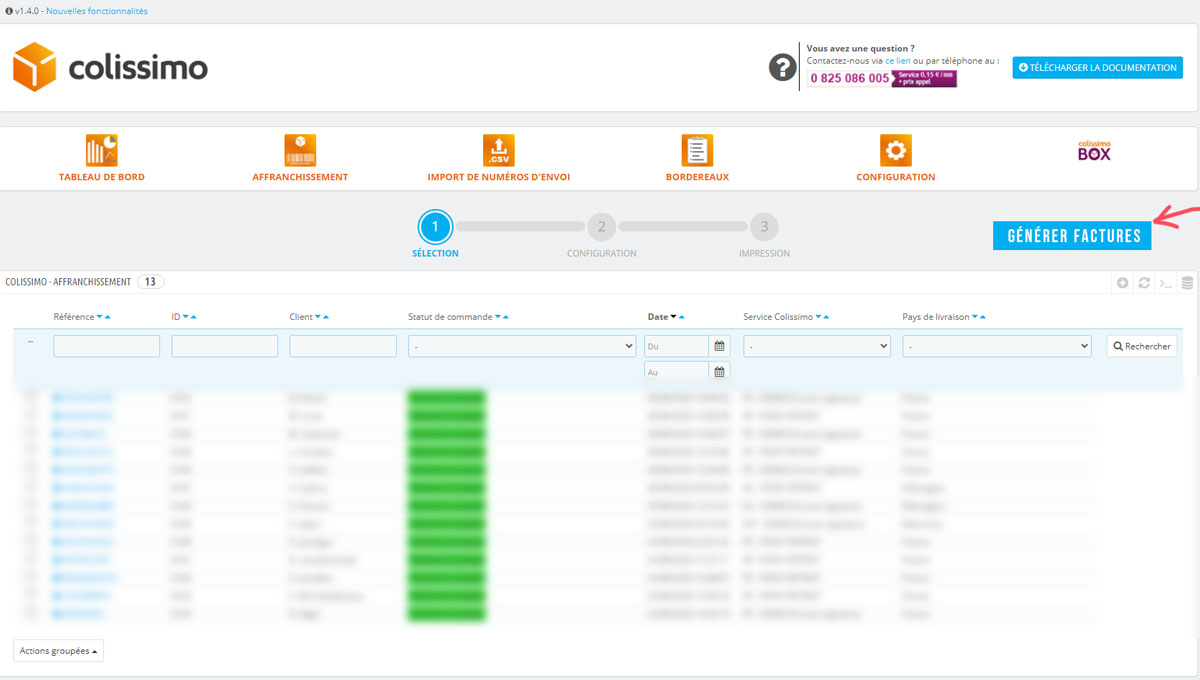The width and height of the screenshot is (1200, 680).
Task: Open the Bordereaux clipboard icon
Action: click(x=697, y=150)
